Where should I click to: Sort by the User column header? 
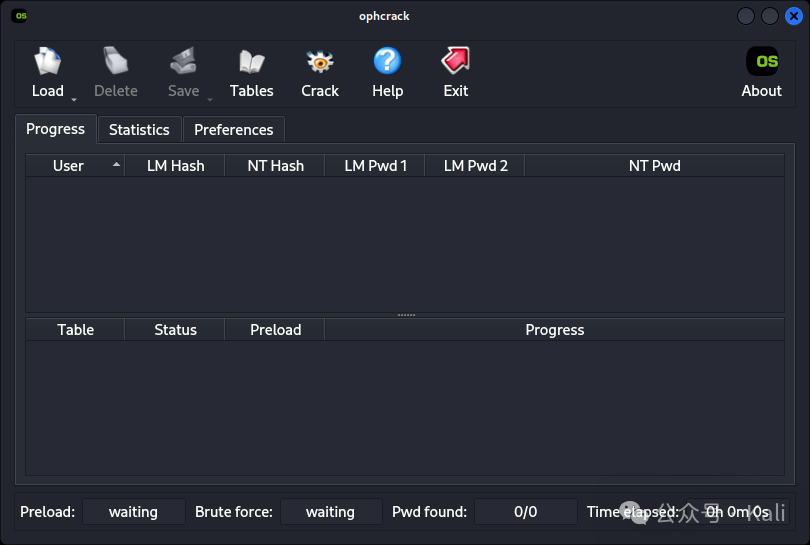click(x=75, y=166)
